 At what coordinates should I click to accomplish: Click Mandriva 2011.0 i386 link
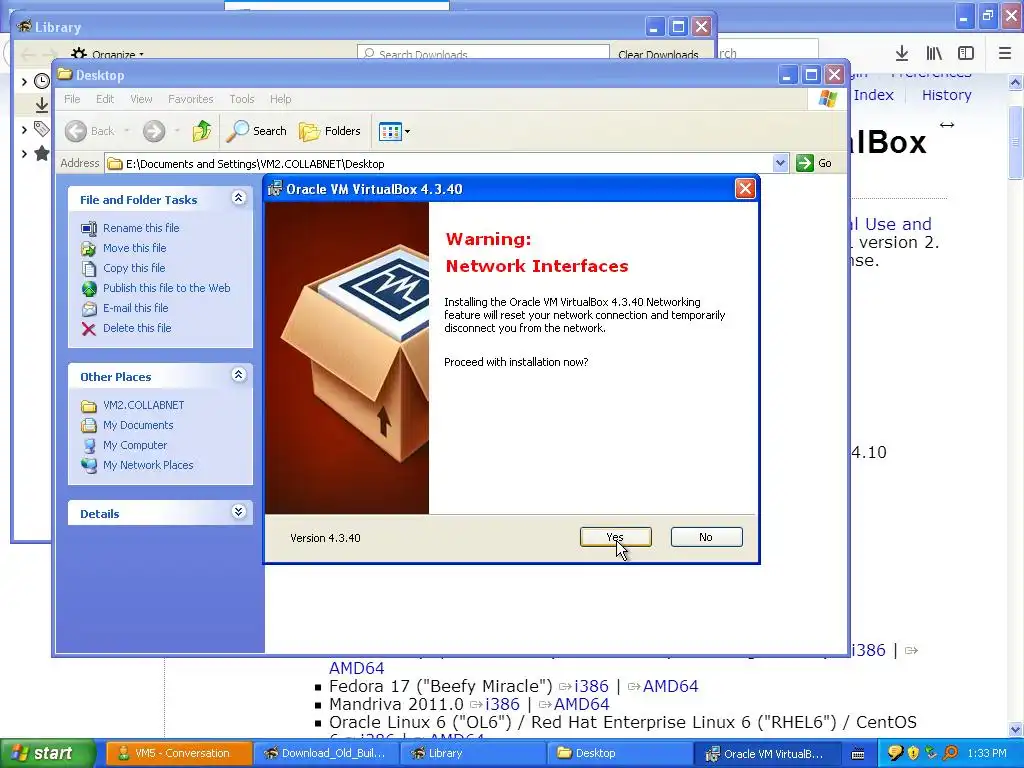(x=502, y=705)
